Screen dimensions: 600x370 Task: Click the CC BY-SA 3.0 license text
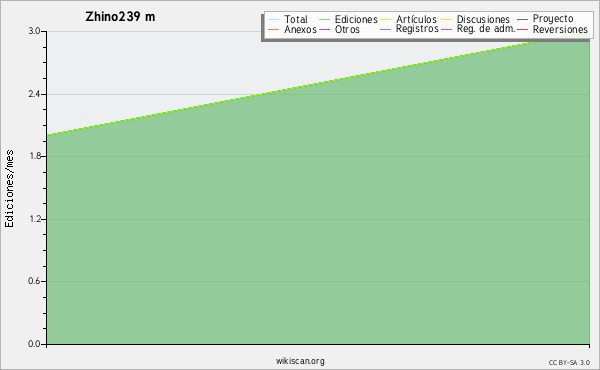click(569, 363)
